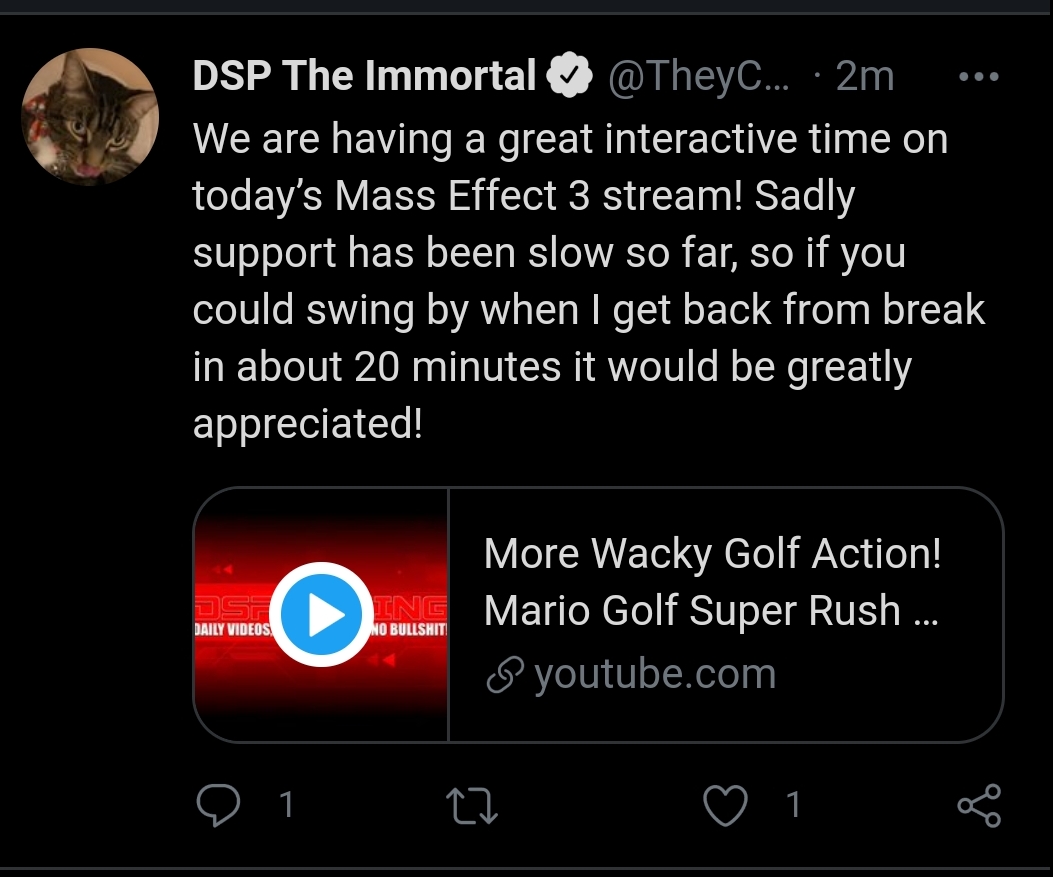Open the 'Mario Golf Super Rush' subtitle line
Image resolution: width=1053 pixels, height=877 pixels.
coord(711,611)
